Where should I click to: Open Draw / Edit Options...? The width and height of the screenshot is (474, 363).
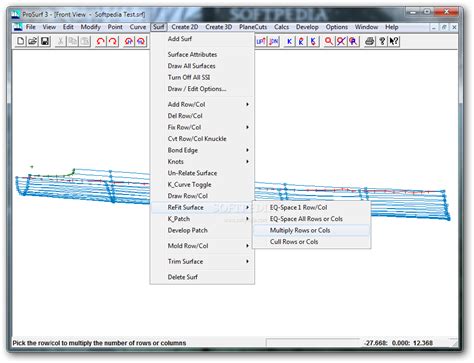coord(202,89)
